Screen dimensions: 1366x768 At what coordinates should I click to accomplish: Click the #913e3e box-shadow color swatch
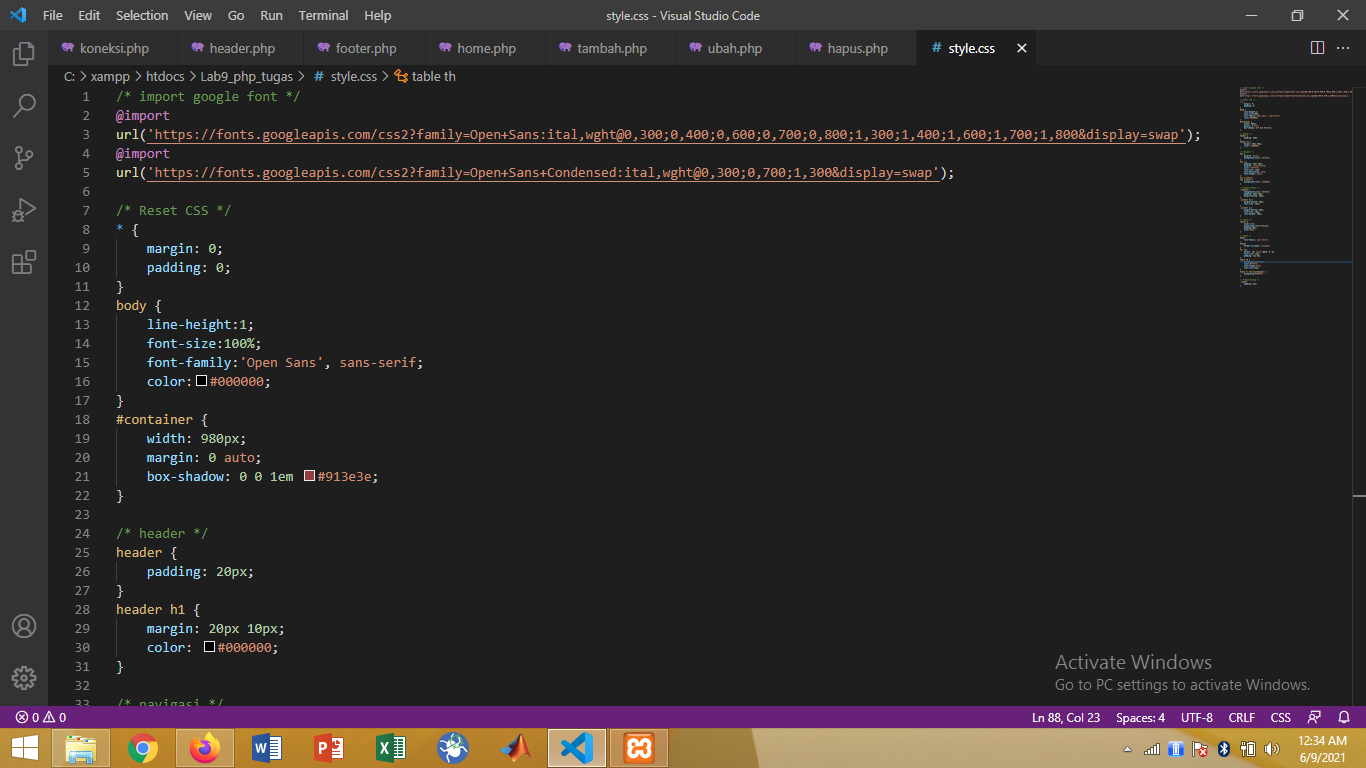pyautogui.click(x=309, y=476)
